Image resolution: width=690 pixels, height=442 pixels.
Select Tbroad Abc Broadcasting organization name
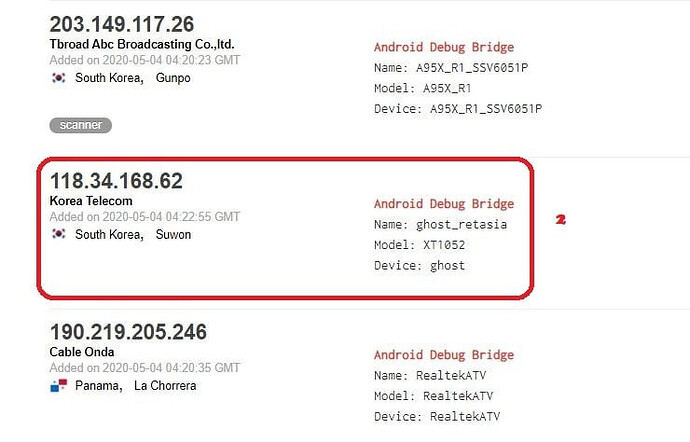[x=141, y=45]
